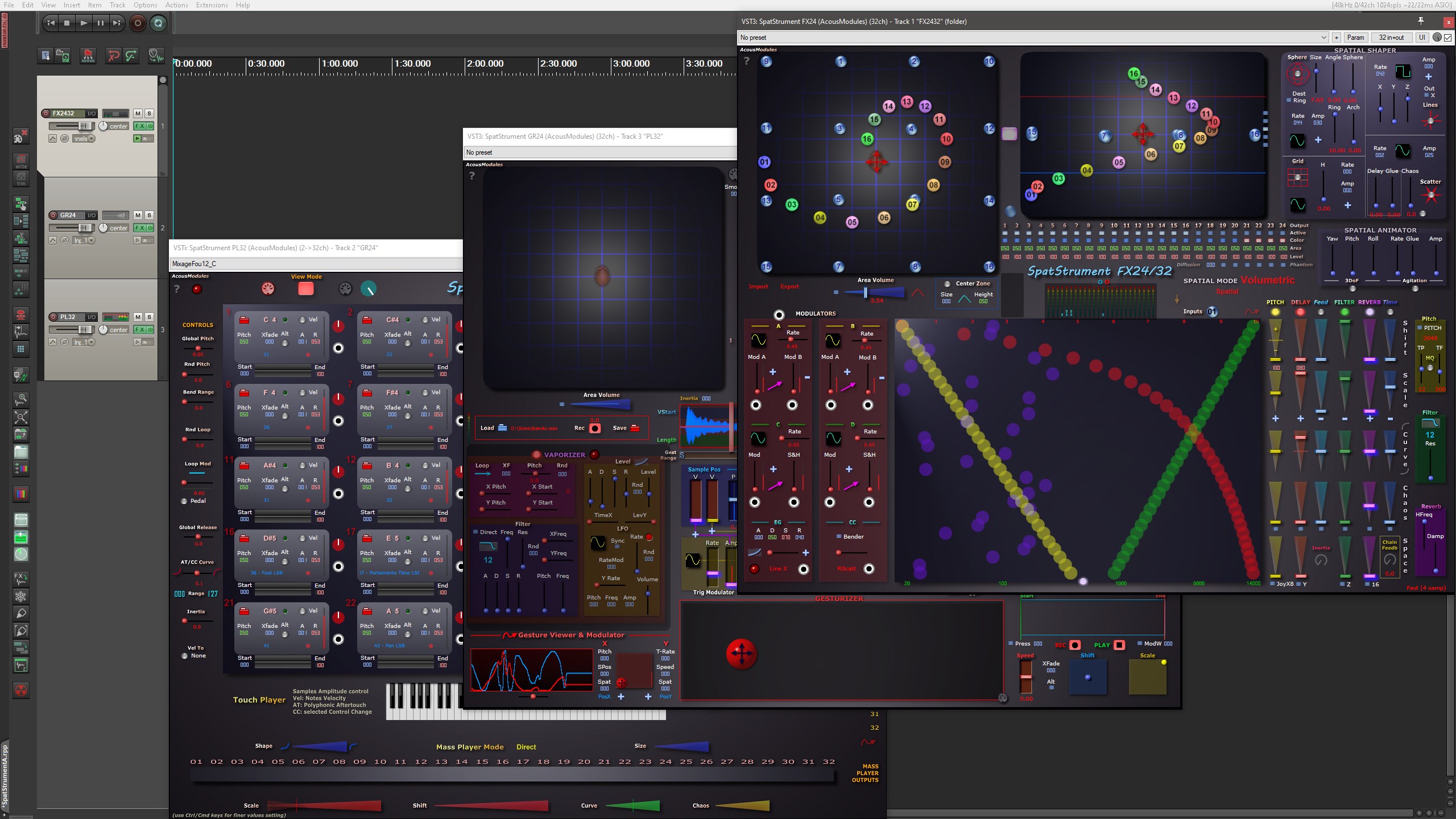Click the Area Volume slider in FX24
1456x819 pixels.
(x=874, y=292)
